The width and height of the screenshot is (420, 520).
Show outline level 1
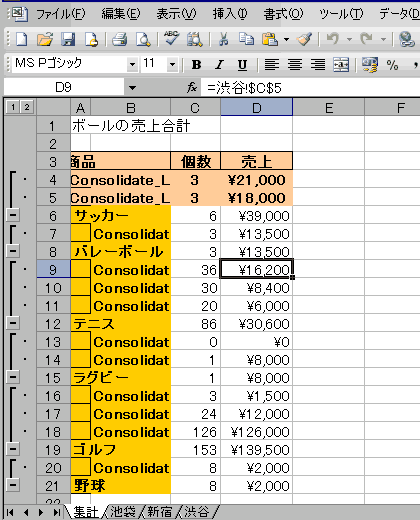click(x=13, y=107)
